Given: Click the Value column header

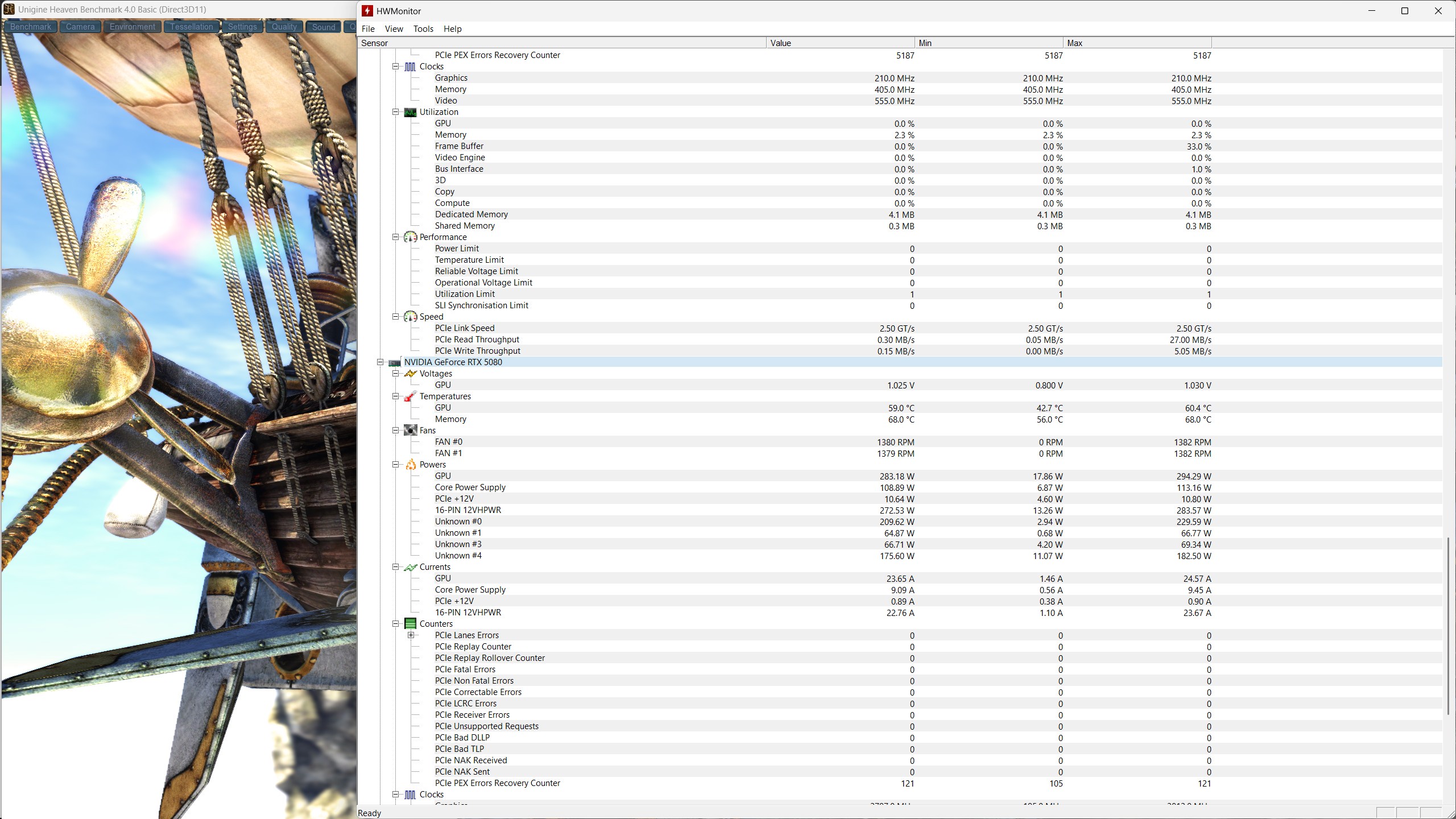Looking at the screenshot, I should tap(841, 43).
